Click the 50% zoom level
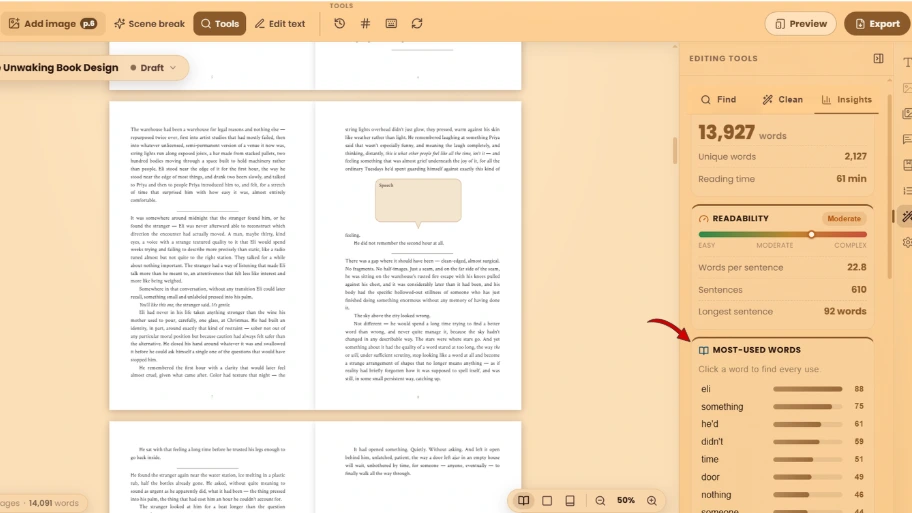Screen dimensions: 912x513 coord(626,501)
